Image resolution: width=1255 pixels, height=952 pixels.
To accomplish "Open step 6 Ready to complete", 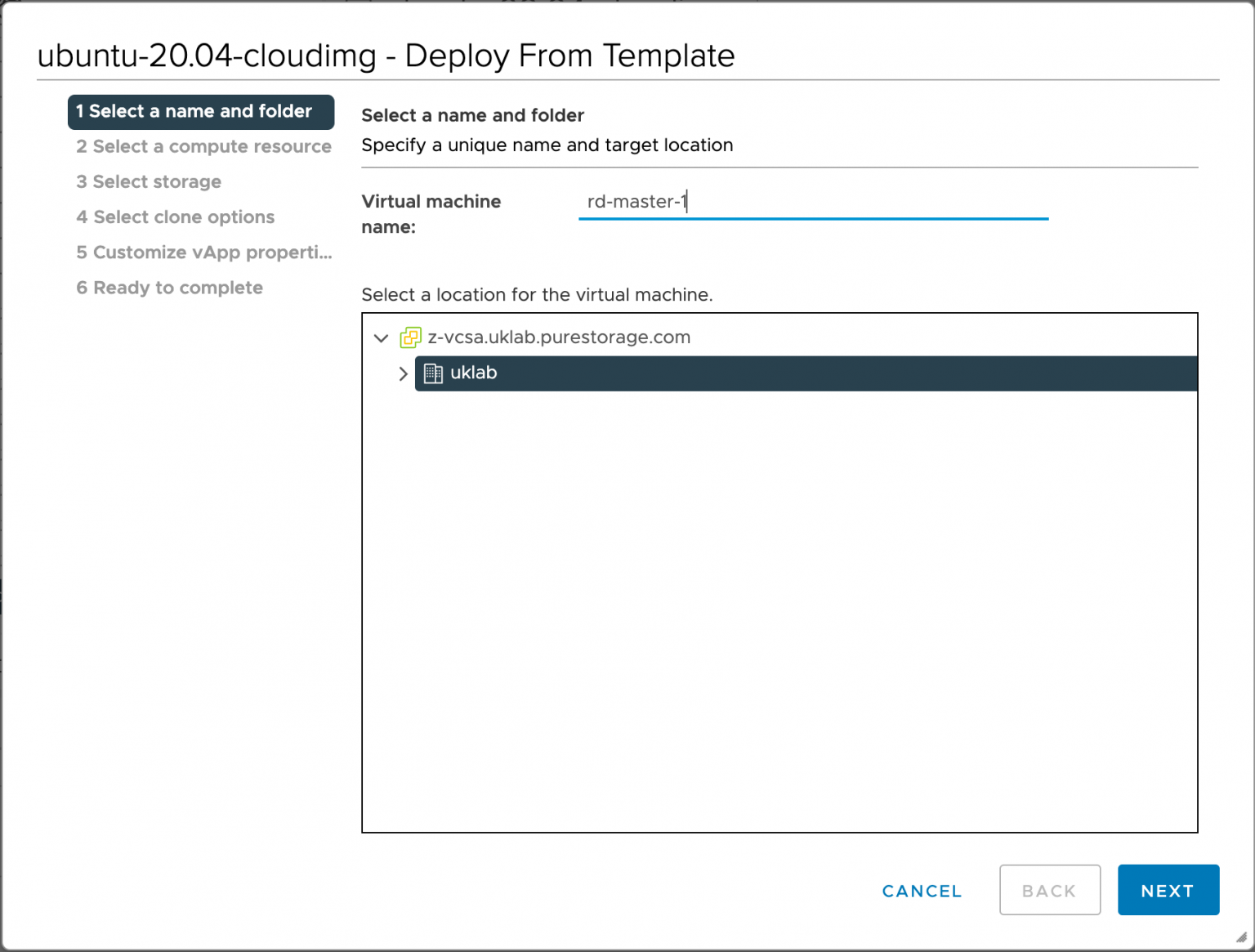I will click(x=169, y=287).
